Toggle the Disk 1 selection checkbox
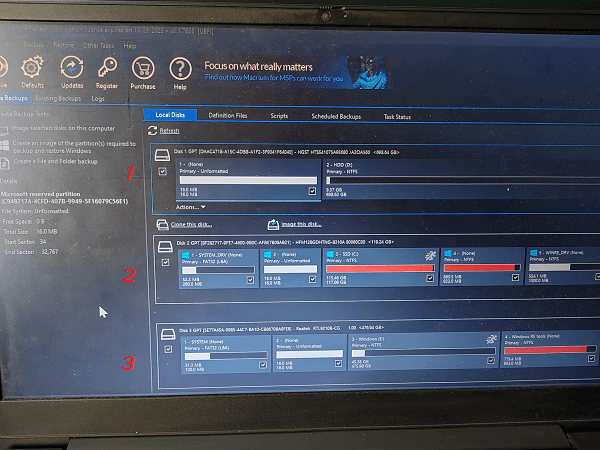 163,171
